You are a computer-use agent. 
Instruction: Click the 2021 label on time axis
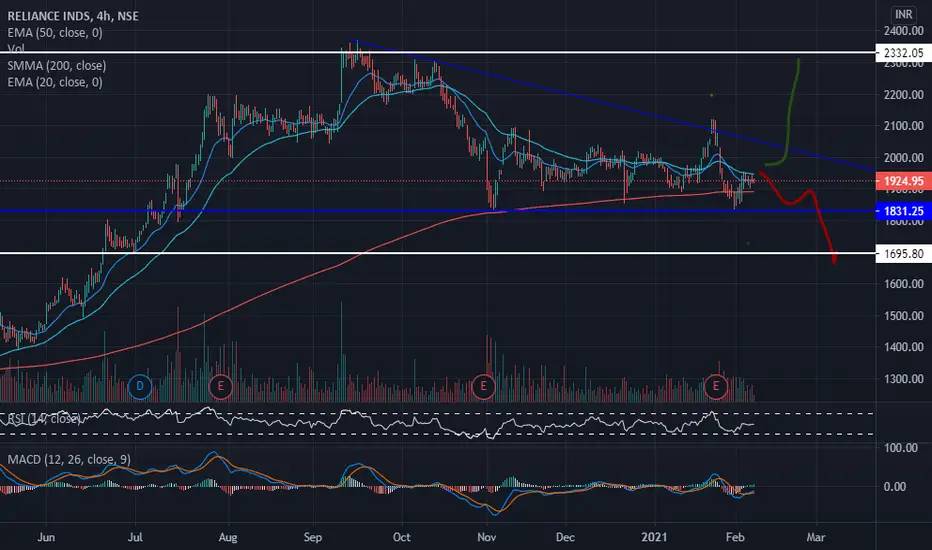pos(654,537)
